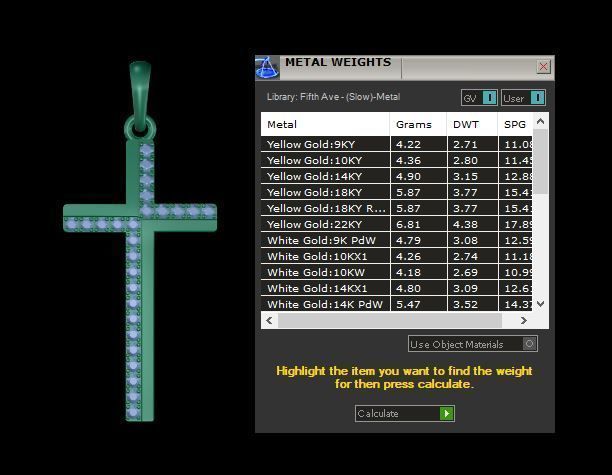Sort by the Grams column header
Image resolution: width=612 pixels, height=475 pixels.
click(x=418, y=125)
